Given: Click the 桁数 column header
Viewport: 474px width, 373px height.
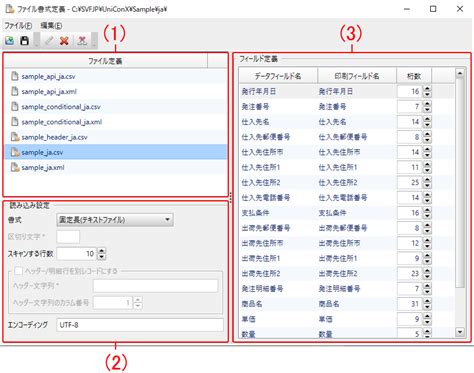Looking at the screenshot, I should [x=414, y=76].
